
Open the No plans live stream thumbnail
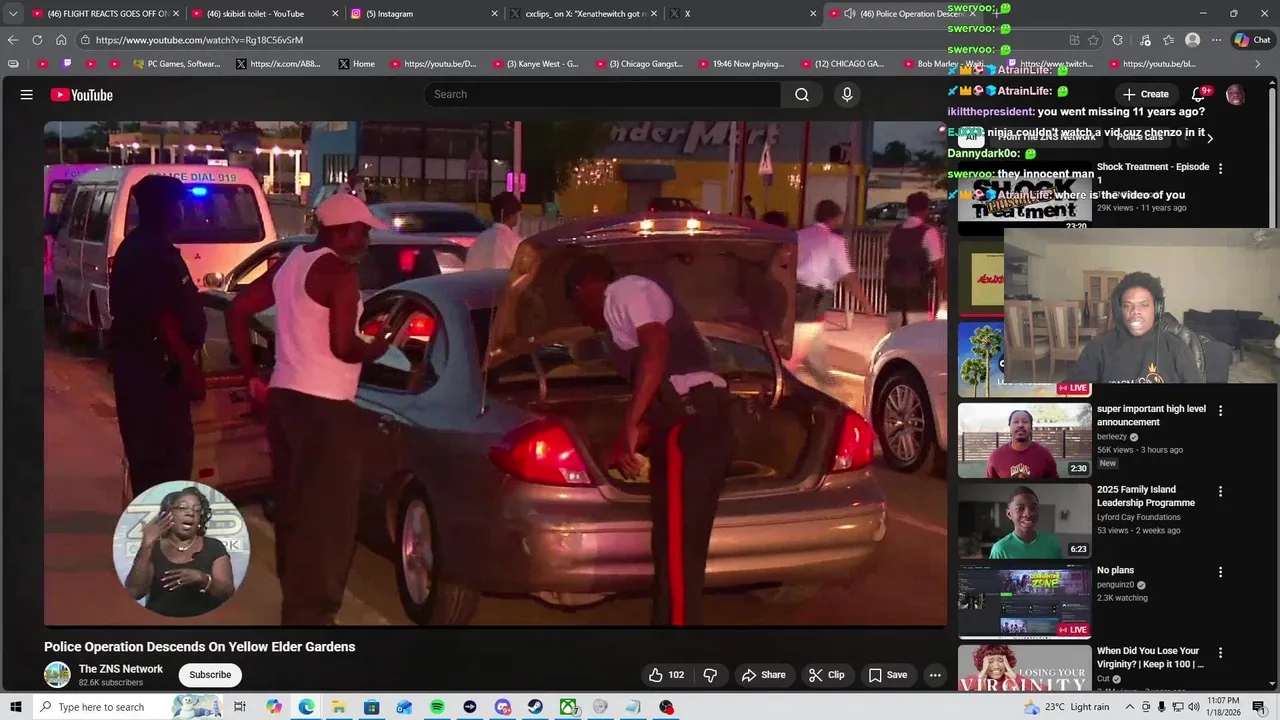1025,602
